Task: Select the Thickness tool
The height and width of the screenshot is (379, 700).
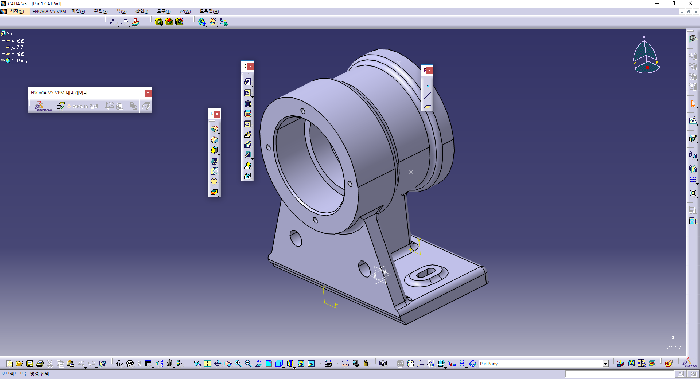Action: point(214,171)
